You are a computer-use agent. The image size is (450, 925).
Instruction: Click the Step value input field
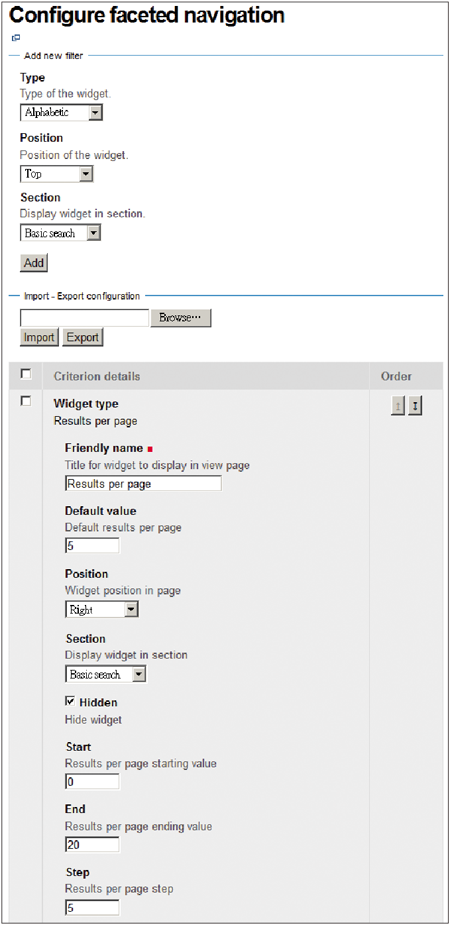pyautogui.click(x=92, y=908)
